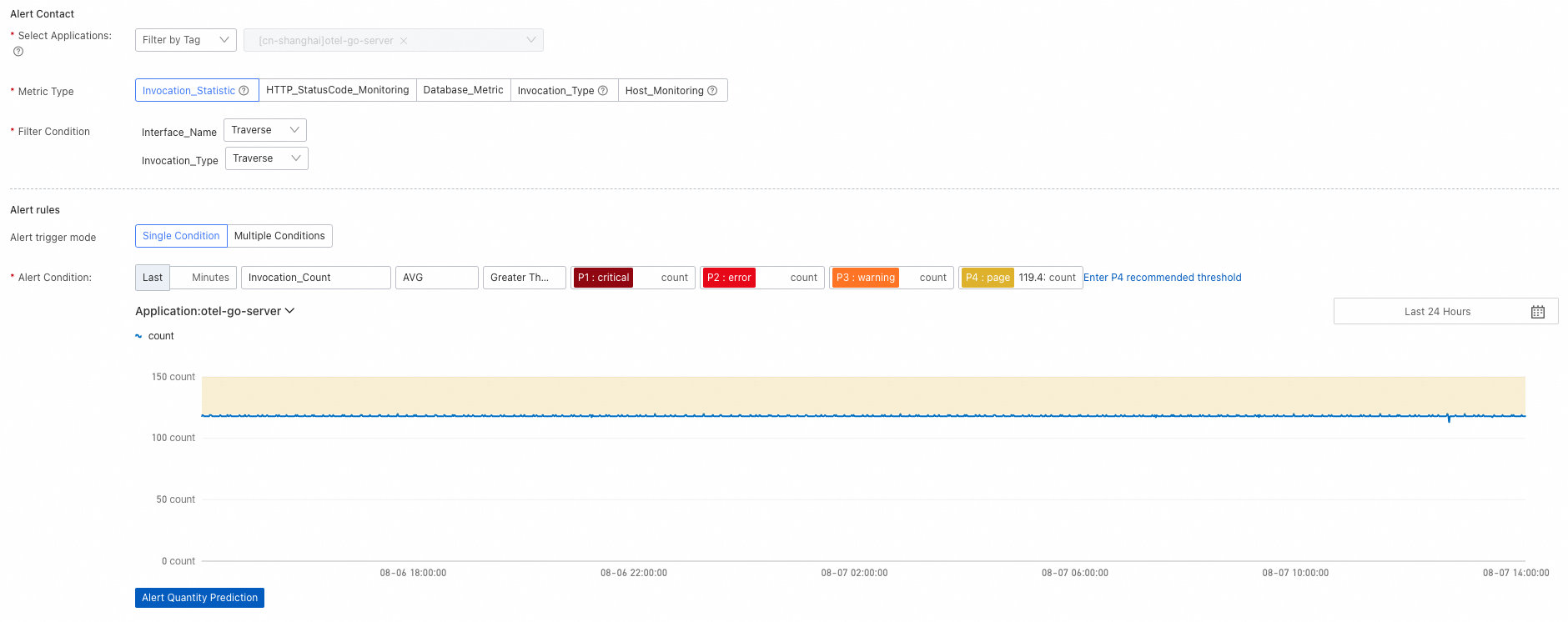This screenshot has width=1568, height=622.
Task: Expand Application:otel-go-server chevron
Action: point(290,311)
